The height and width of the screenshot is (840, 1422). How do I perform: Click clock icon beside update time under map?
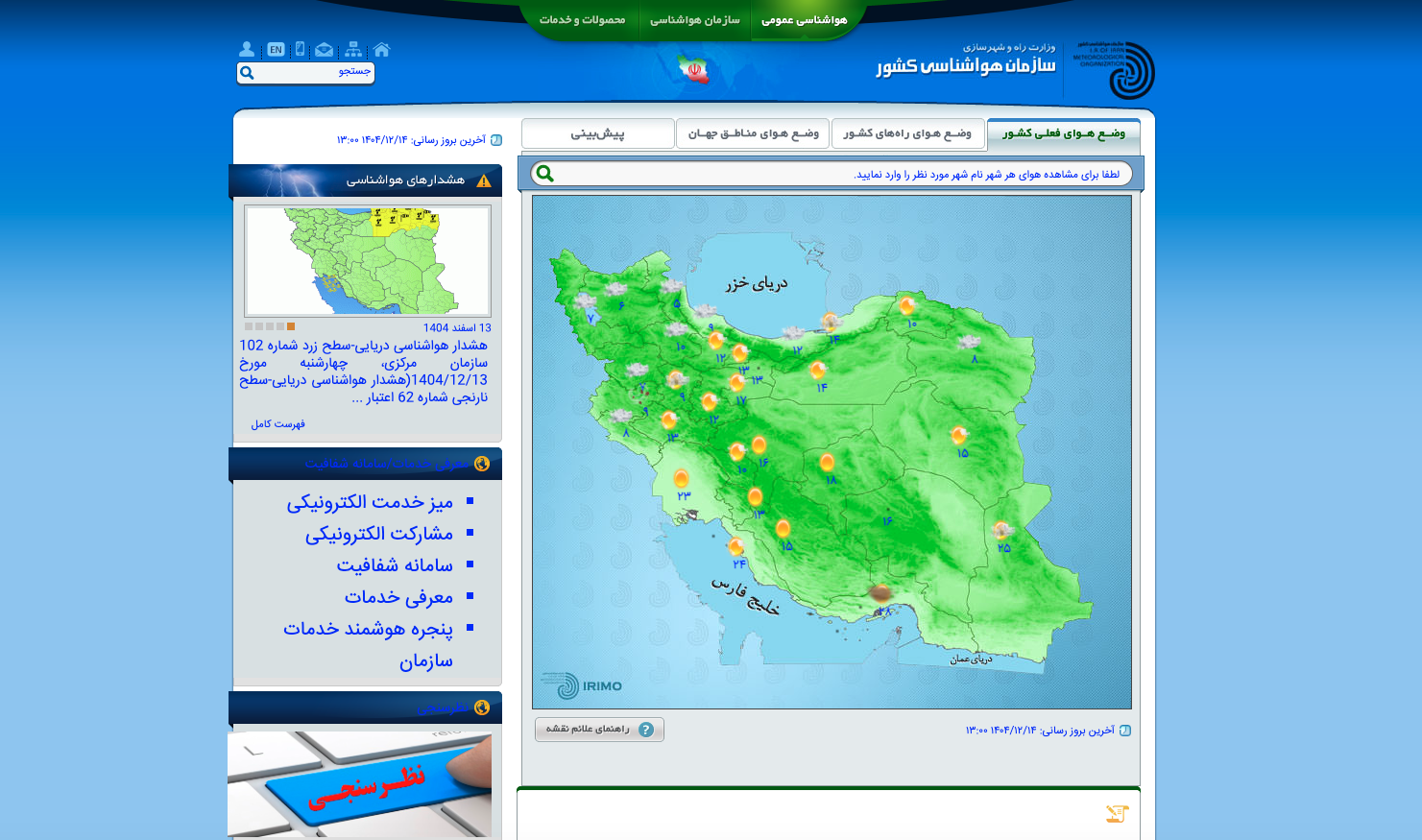coord(1125,731)
